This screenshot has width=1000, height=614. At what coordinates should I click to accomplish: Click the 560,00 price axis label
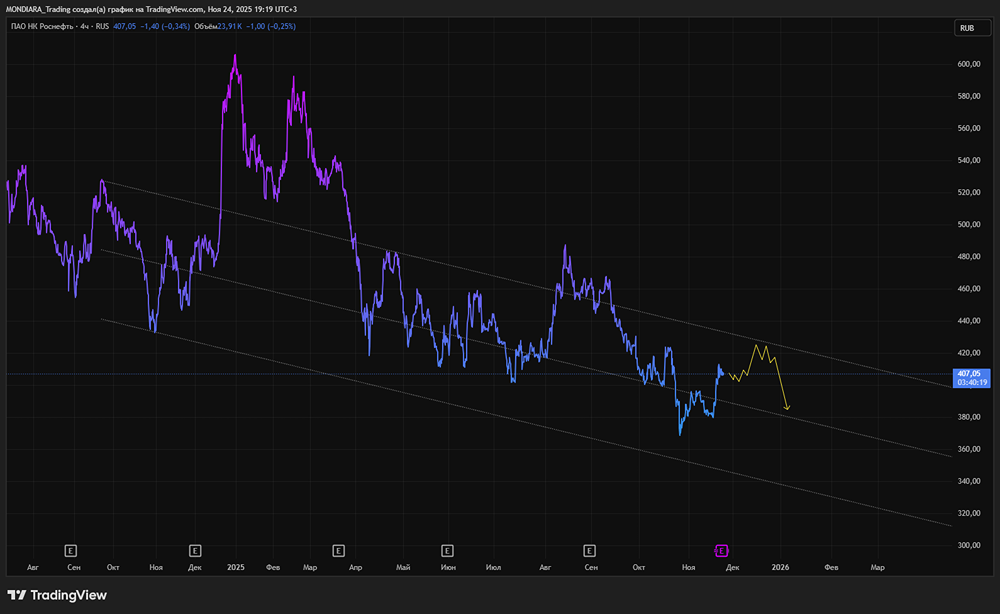click(968, 128)
